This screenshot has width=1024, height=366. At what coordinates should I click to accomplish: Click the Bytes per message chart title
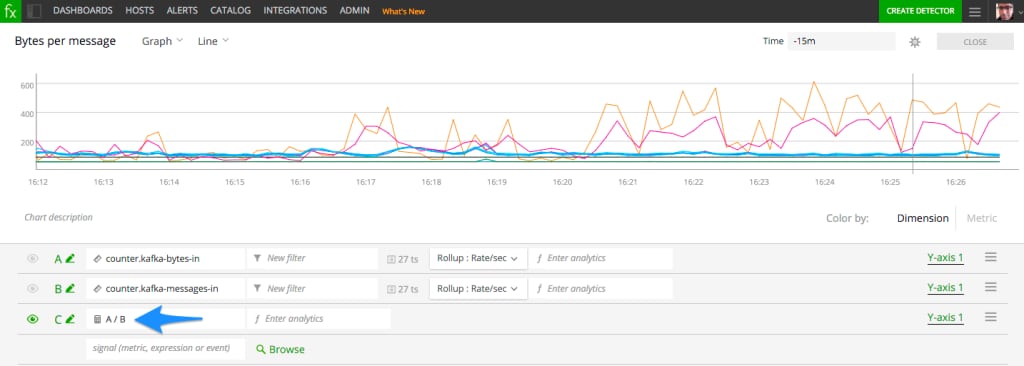pos(65,41)
